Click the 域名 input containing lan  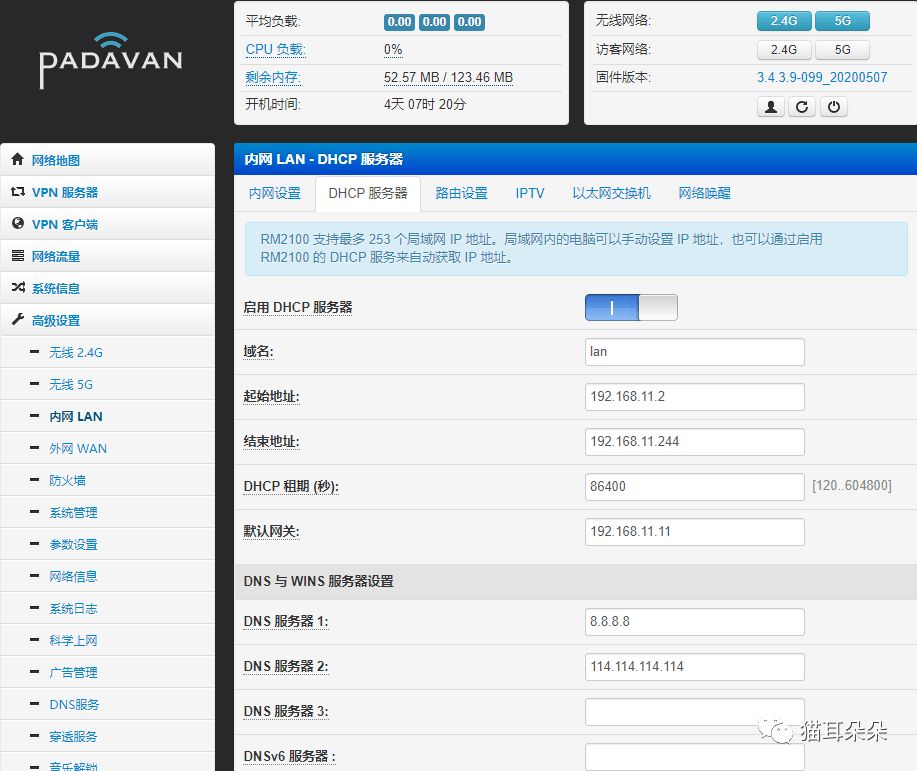click(694, 351)
